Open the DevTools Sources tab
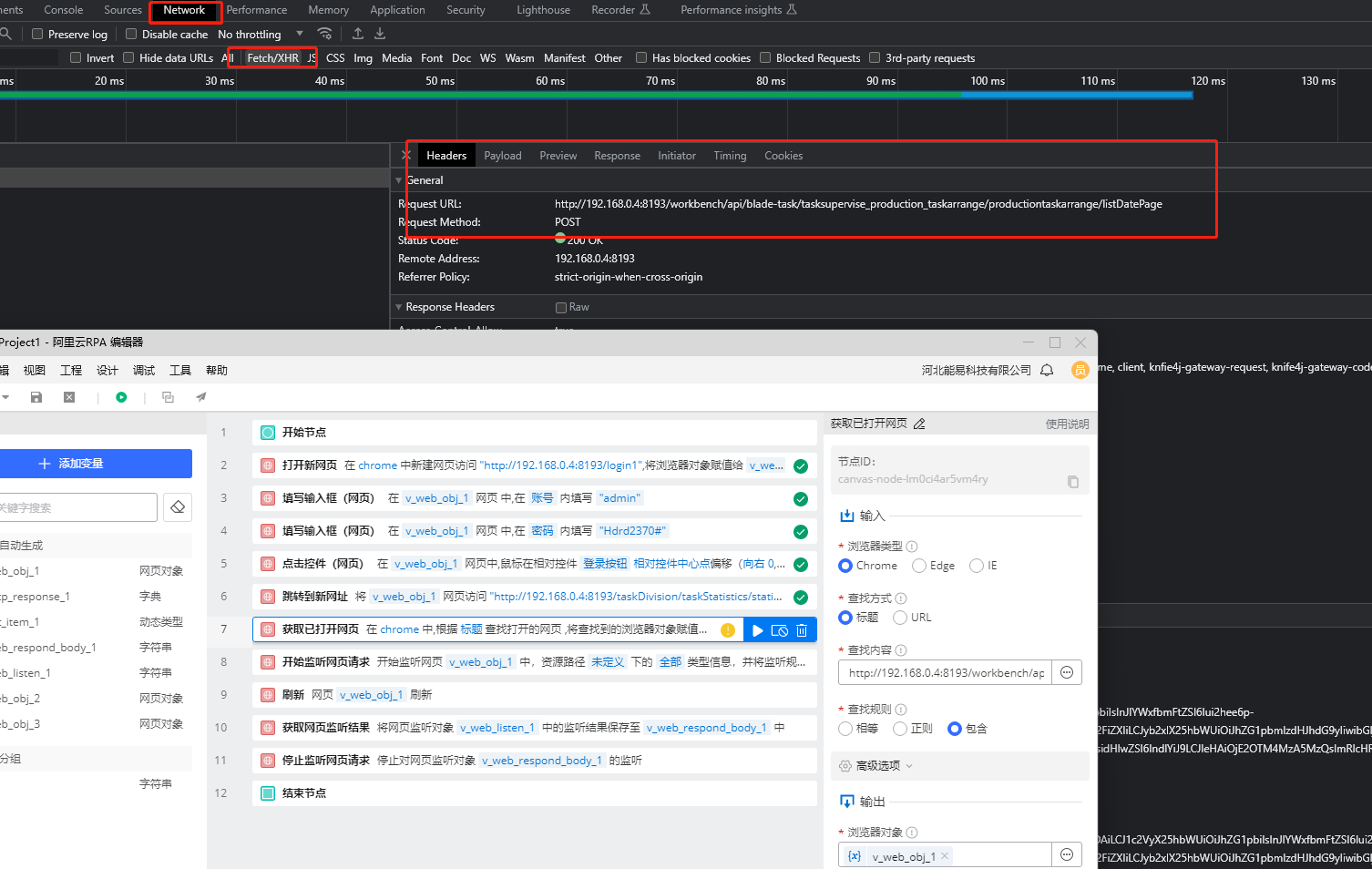The width and height of the screenshot is (1372, 869). (123, 10)
